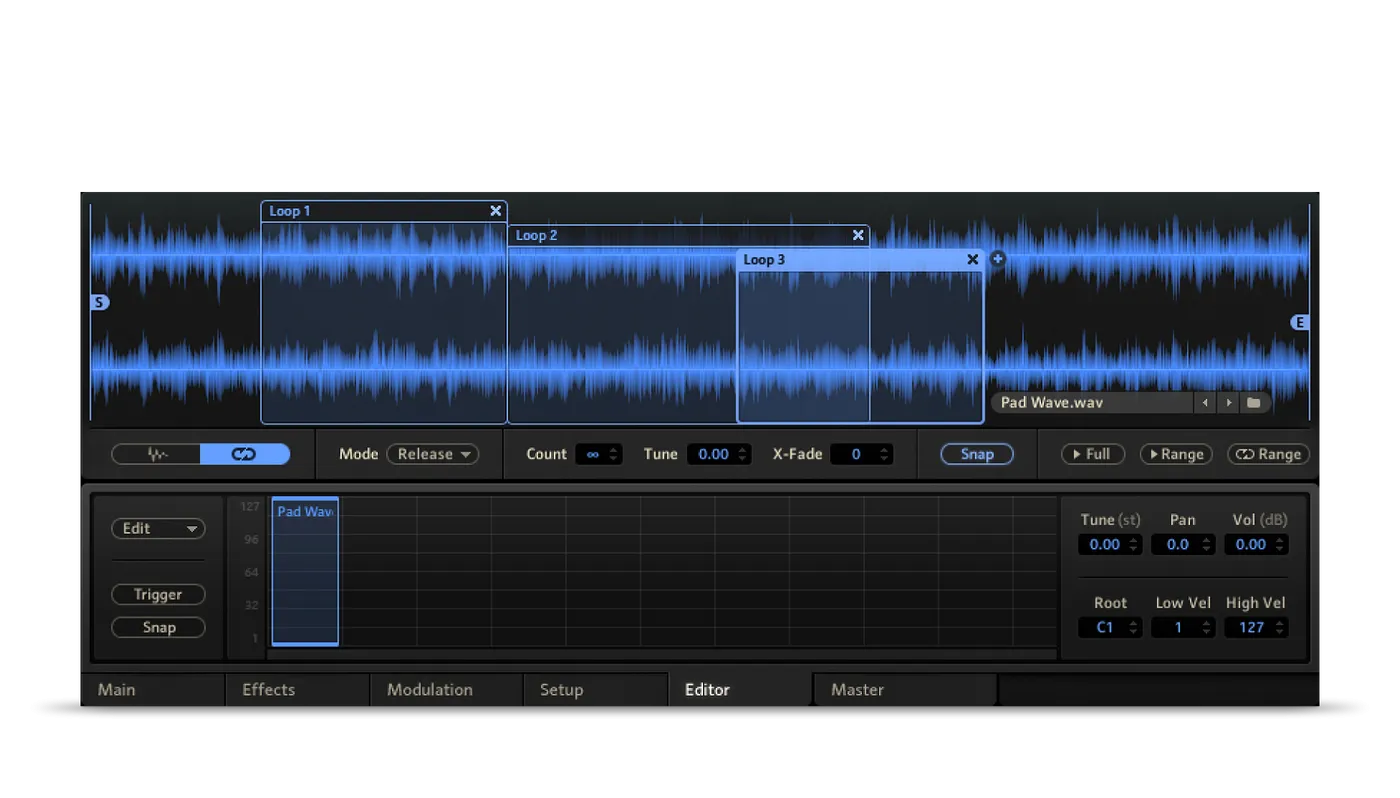Switch to the waveform view mode
Viewport: 1400px width, 798px height.
click(156, 454)
